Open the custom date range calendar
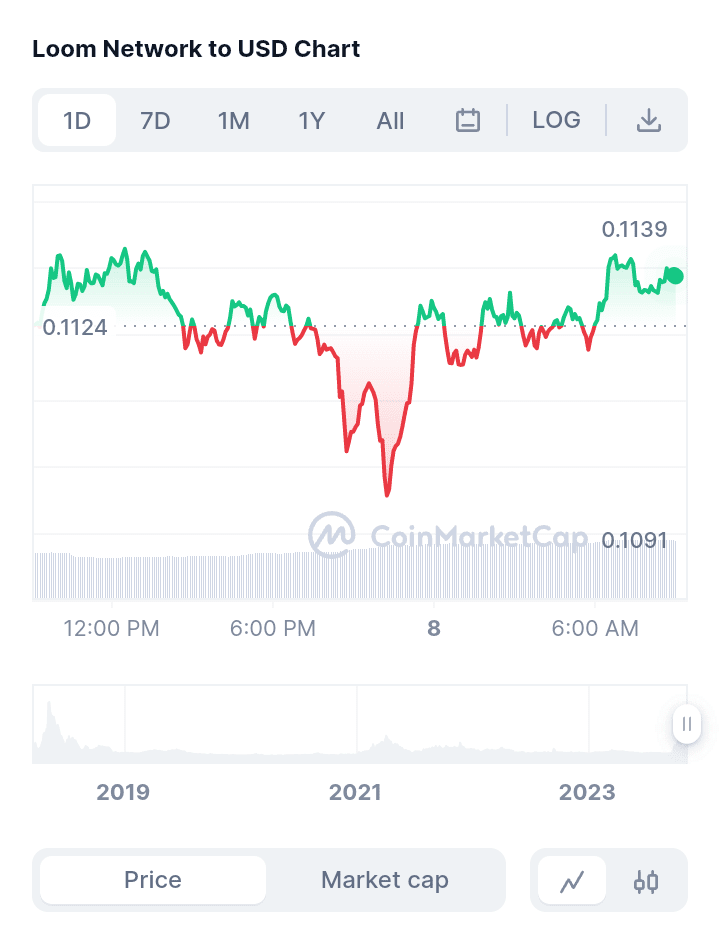 pos(466,120)
